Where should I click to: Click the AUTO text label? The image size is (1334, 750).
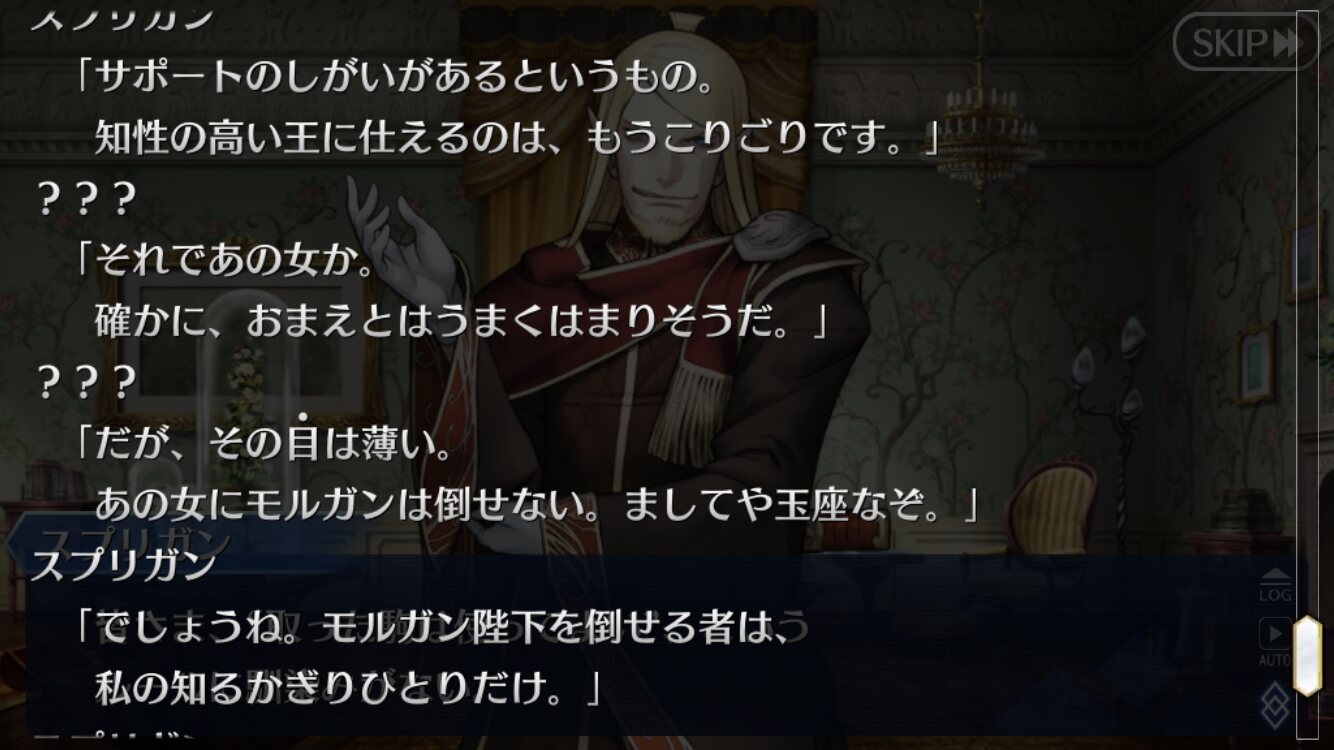click(1275, 661)
